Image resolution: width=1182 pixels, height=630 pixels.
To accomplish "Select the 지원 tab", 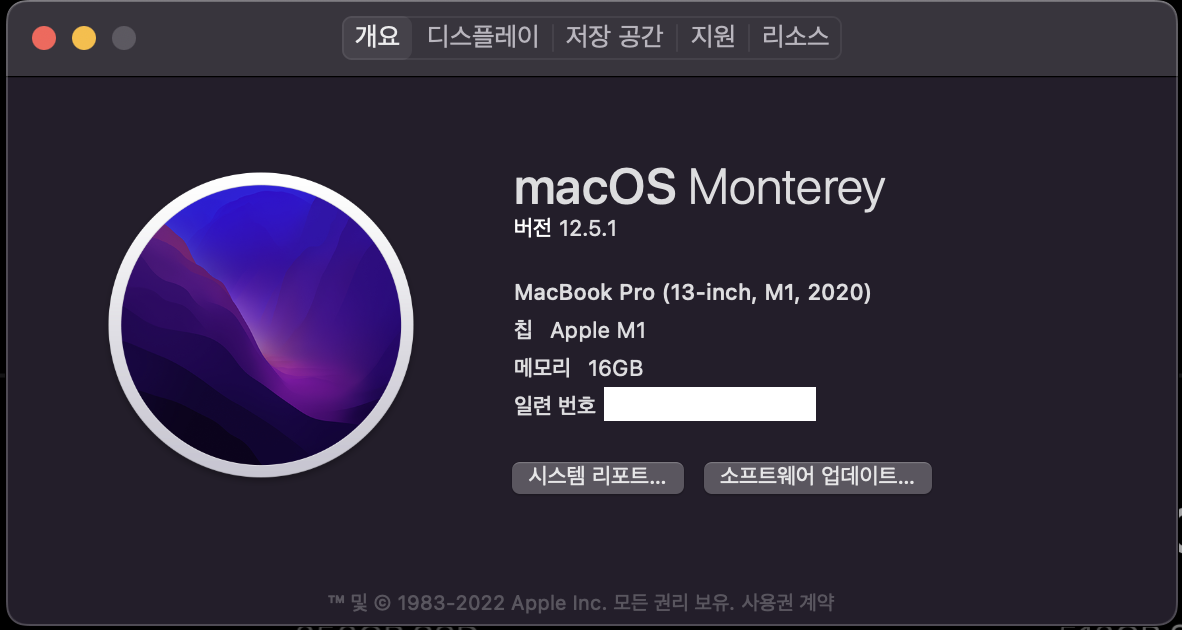I will (712, 37).
